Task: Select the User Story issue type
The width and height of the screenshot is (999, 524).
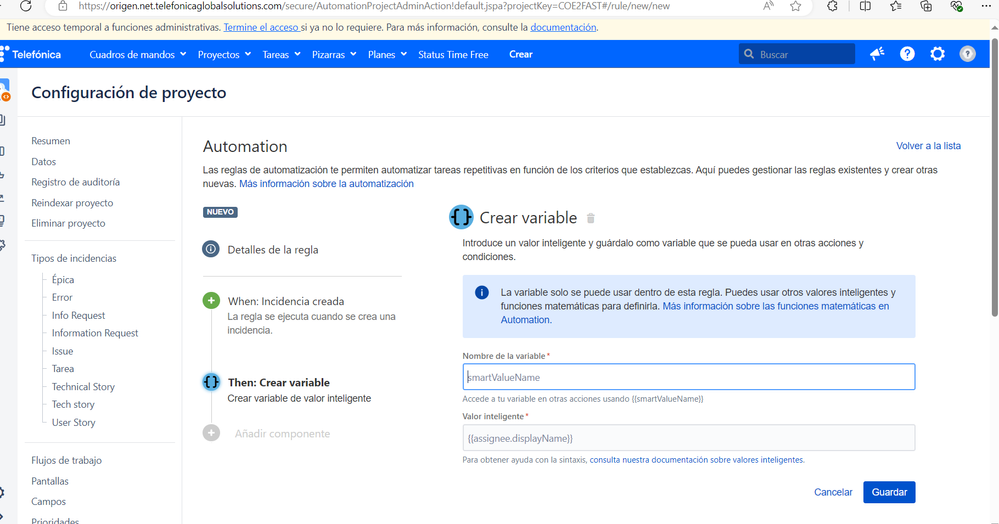Action: [73, 422]
